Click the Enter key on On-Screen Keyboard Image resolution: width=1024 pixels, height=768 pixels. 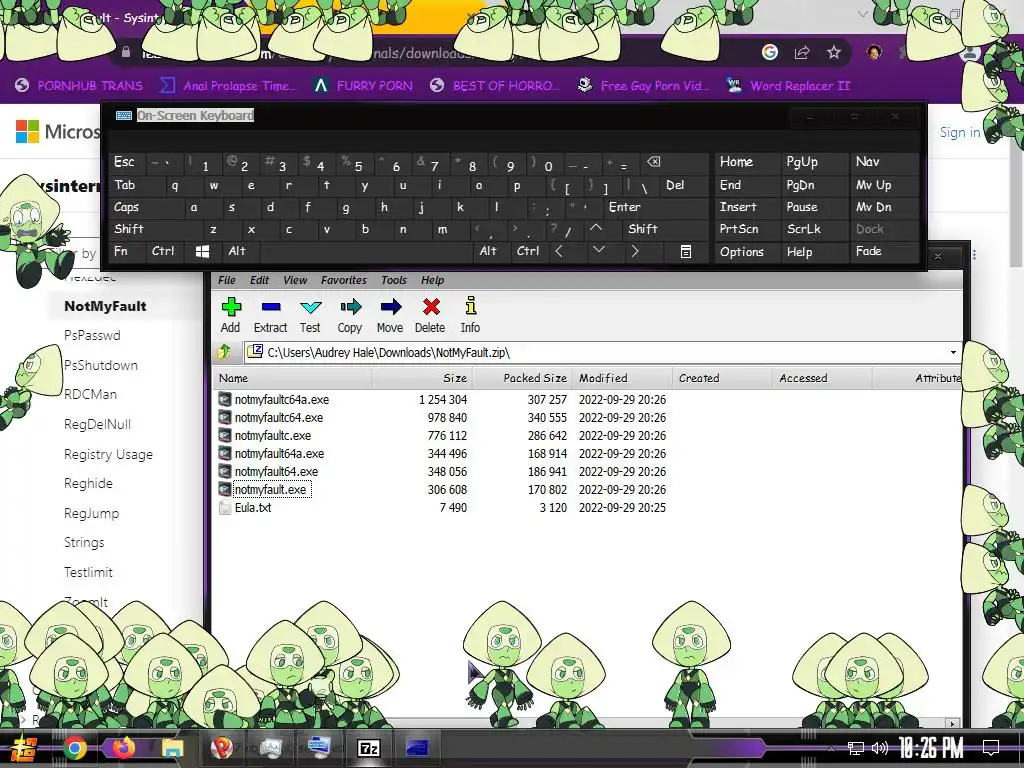click(655, 207)
